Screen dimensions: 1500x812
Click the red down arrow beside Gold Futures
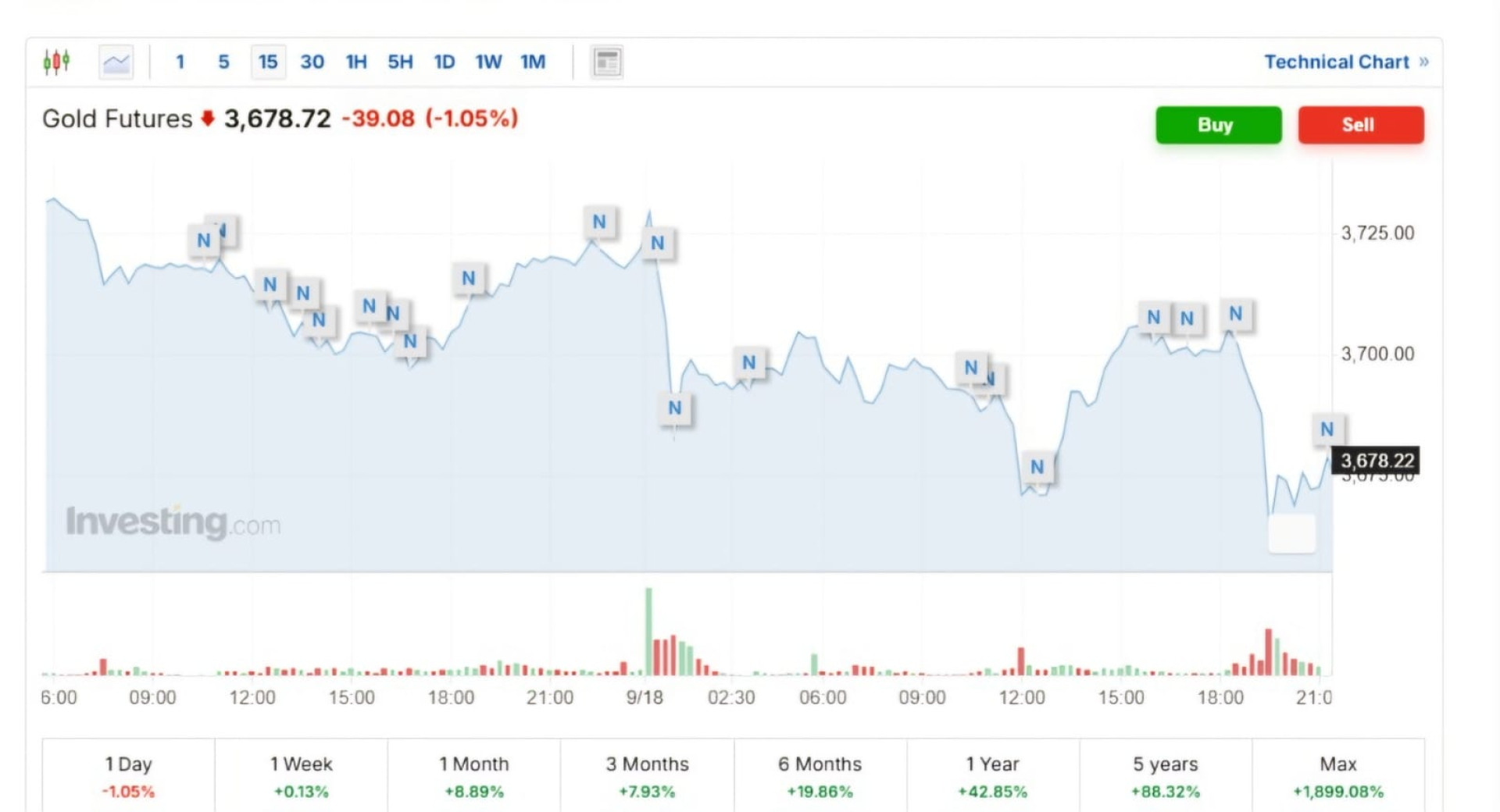(x=208, y=119)
